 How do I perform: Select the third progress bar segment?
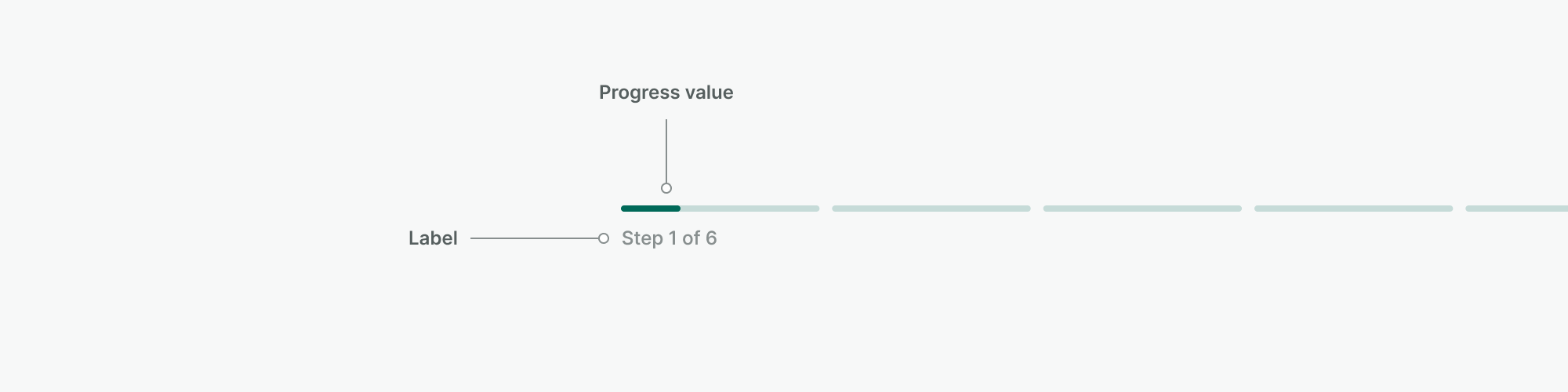[1142, 209]
